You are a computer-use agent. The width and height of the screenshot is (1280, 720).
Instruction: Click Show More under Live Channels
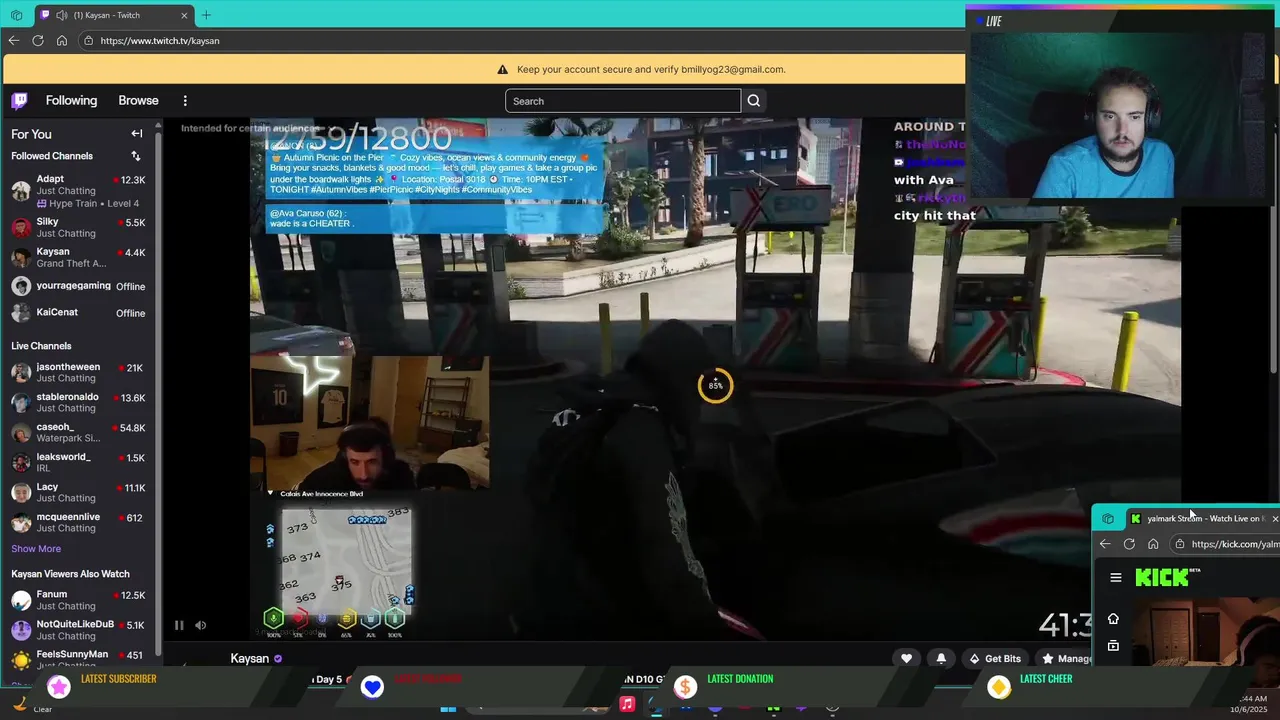tap(36, 548)
